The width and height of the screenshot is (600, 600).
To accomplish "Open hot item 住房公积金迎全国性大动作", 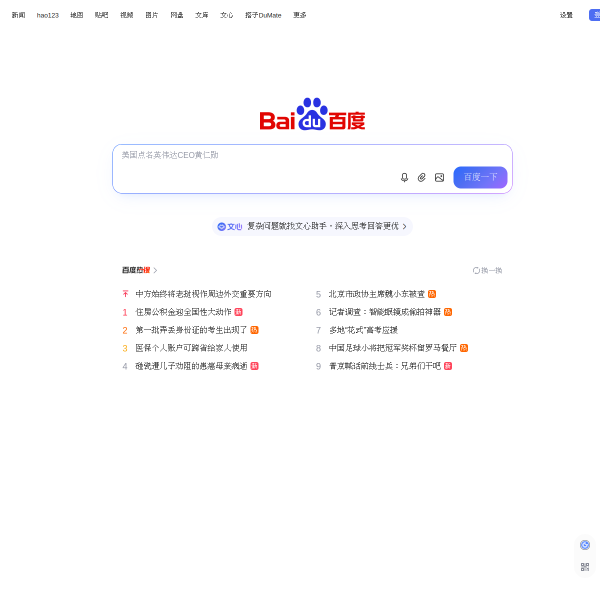I will pyautogui.click(x=183, y=312).
